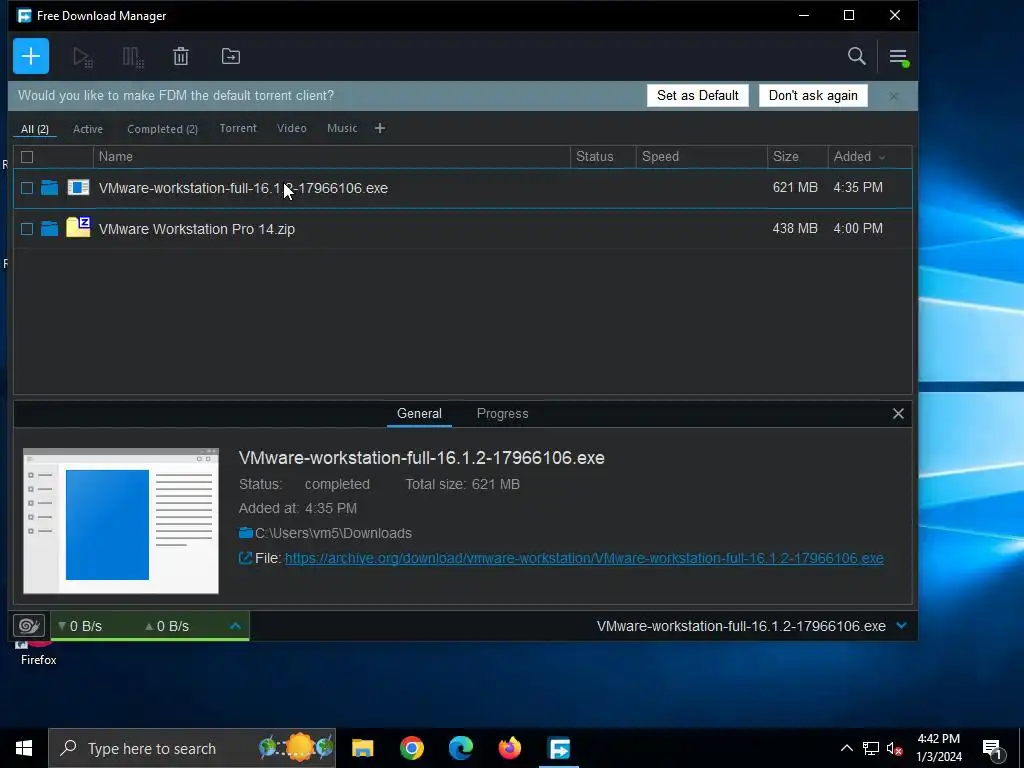Sort by the Speed column header
Viewport: 1024px width, 768px height.
[x=701, y=157]
